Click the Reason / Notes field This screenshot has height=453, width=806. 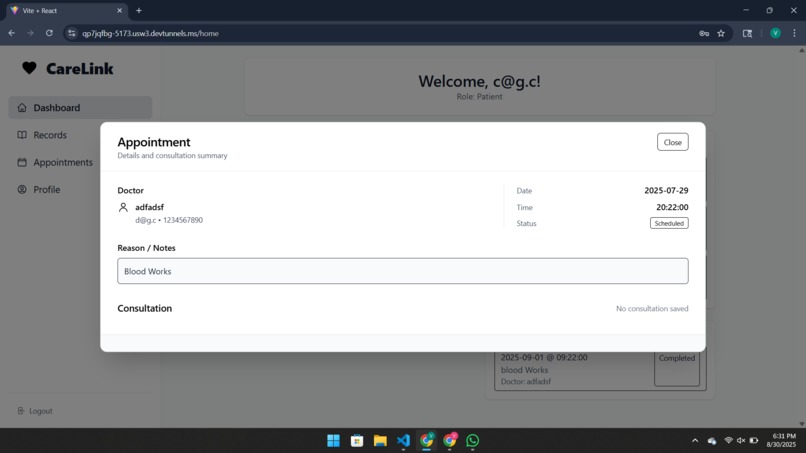[x=402, y=271]
